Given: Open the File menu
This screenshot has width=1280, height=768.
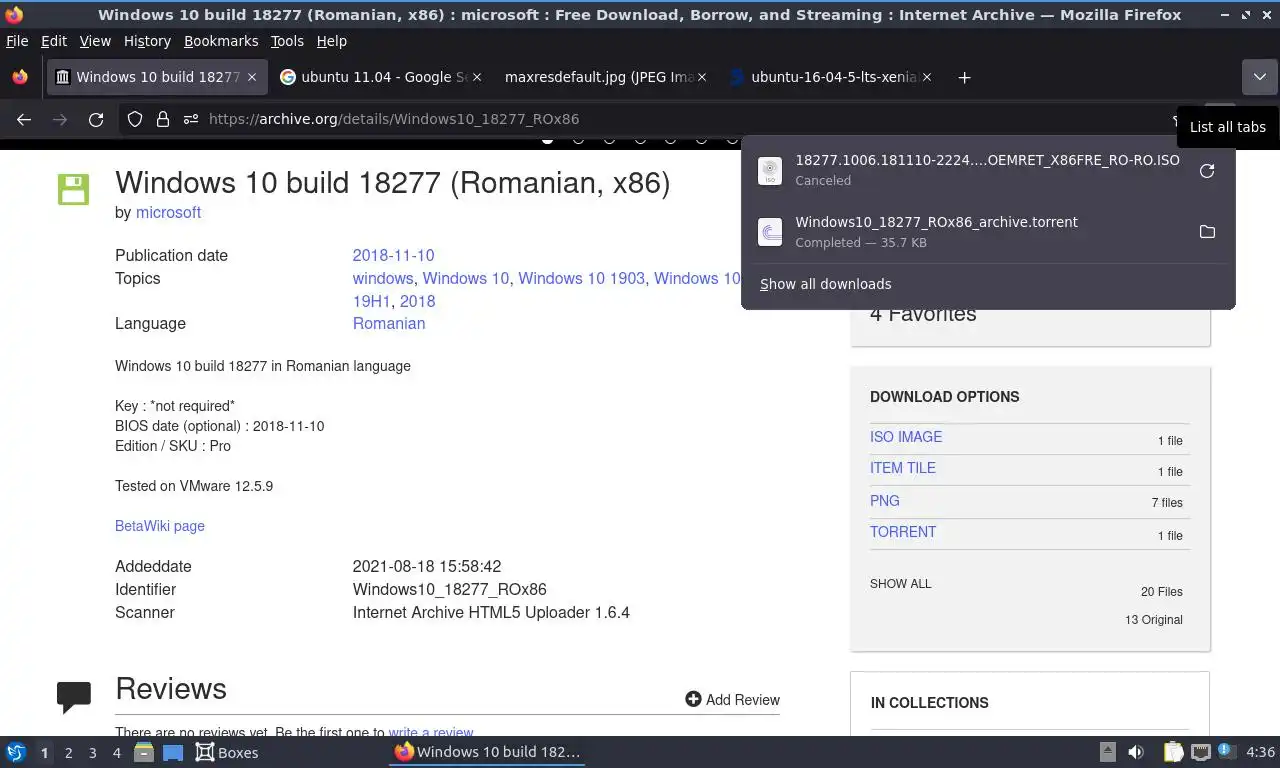Looking at the screenshot, I should (17, 41).
